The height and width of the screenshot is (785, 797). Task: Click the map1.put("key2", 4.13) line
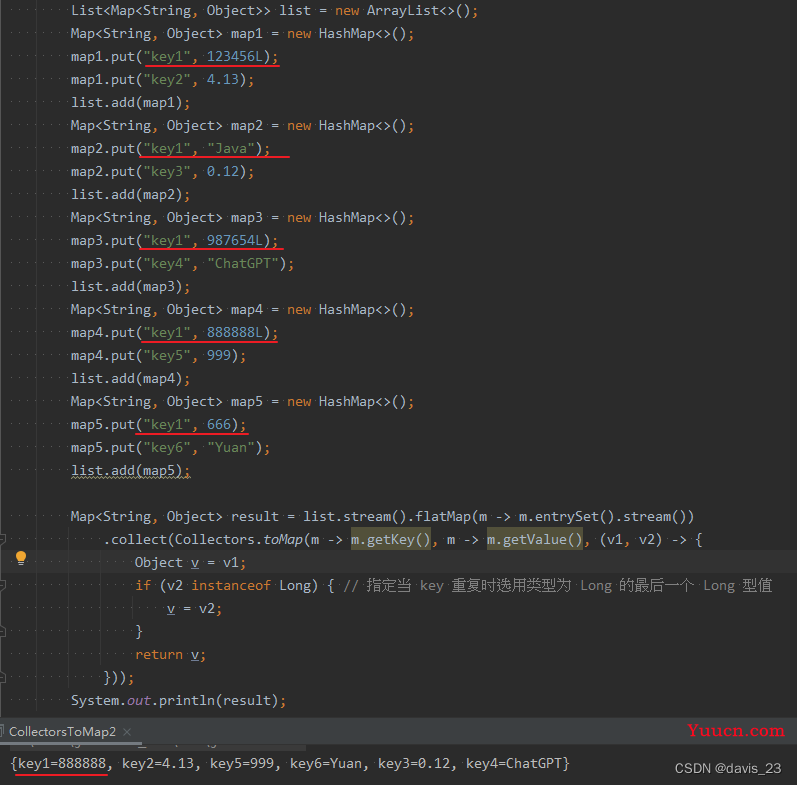click(x=162, y=79)
